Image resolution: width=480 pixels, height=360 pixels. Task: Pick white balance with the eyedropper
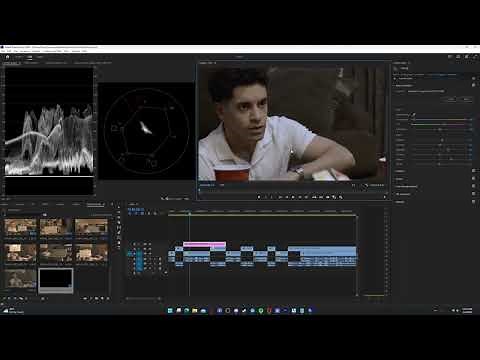tap(414, 115)
